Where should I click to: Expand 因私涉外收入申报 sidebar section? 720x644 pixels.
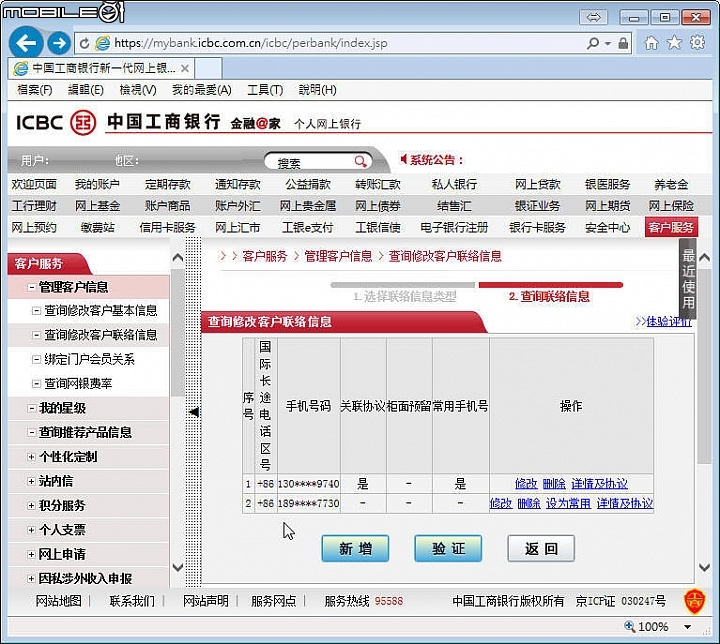31,578
